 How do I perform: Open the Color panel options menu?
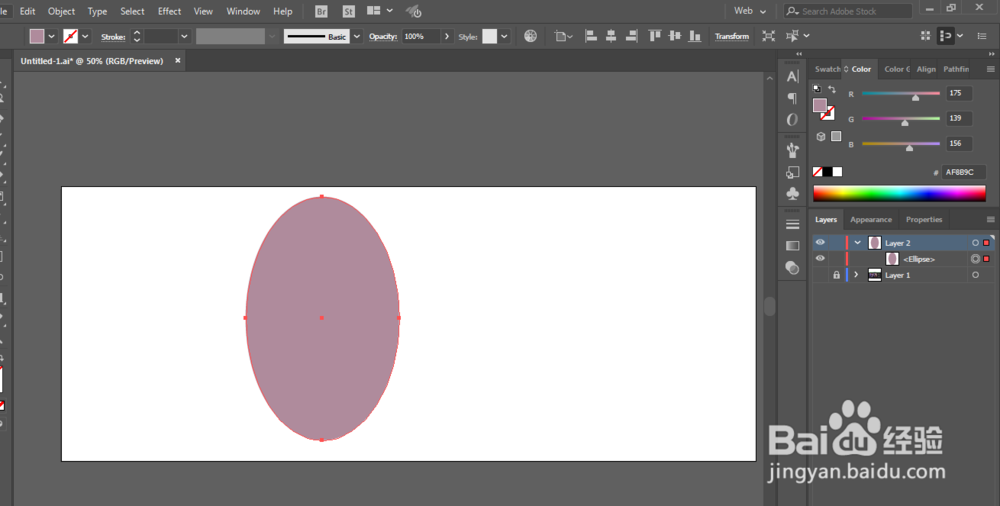[990, 69]
